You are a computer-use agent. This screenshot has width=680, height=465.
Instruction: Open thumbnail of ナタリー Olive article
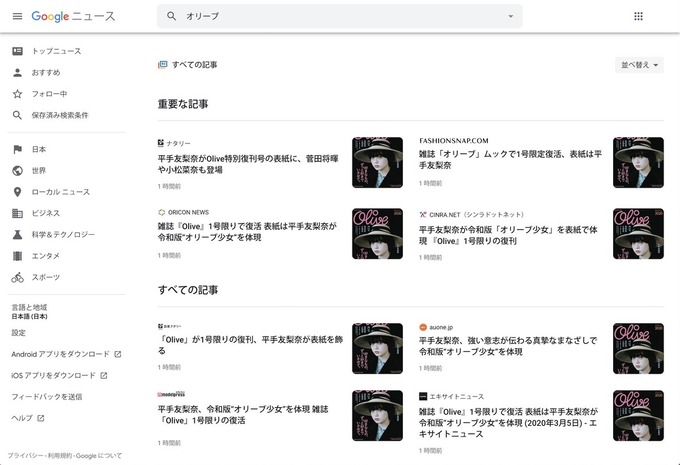click(377, 162)
